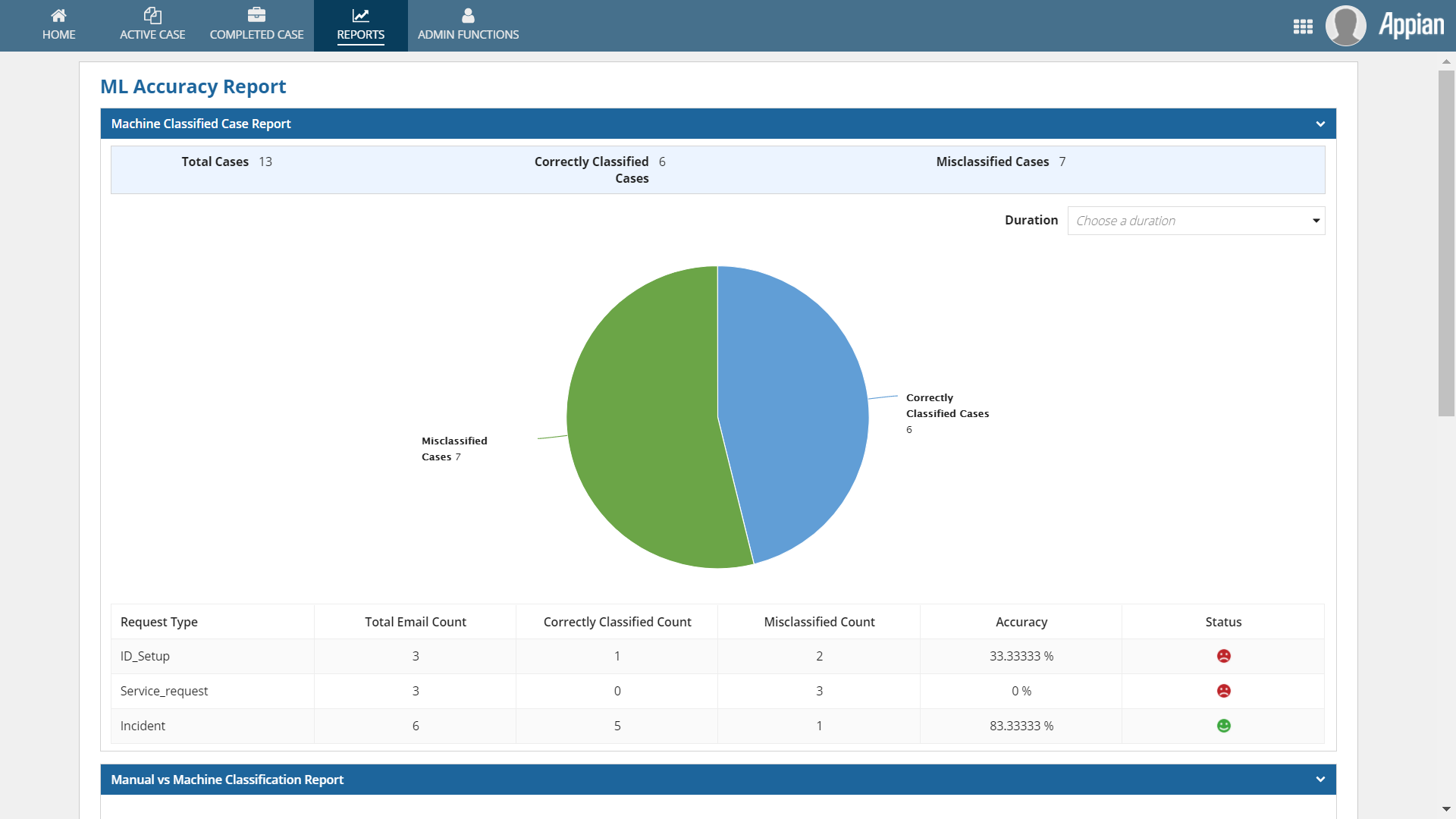This screenshot has width=1456, height=819.
Task: Open the Duration dropdown
Action: pos(1196,221)
